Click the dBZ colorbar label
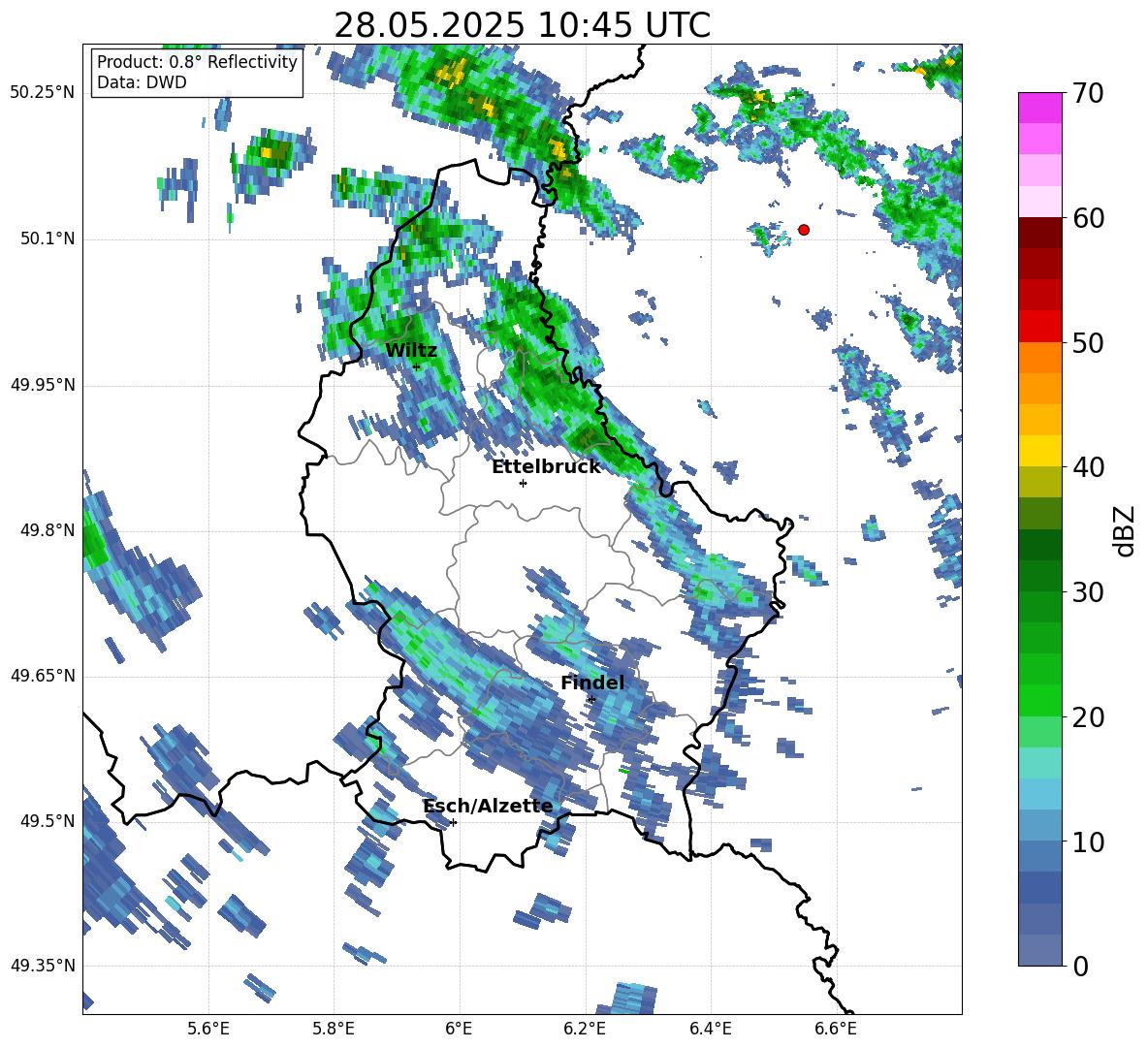Screen dimensions: 1148x1048 [1124, 530]
